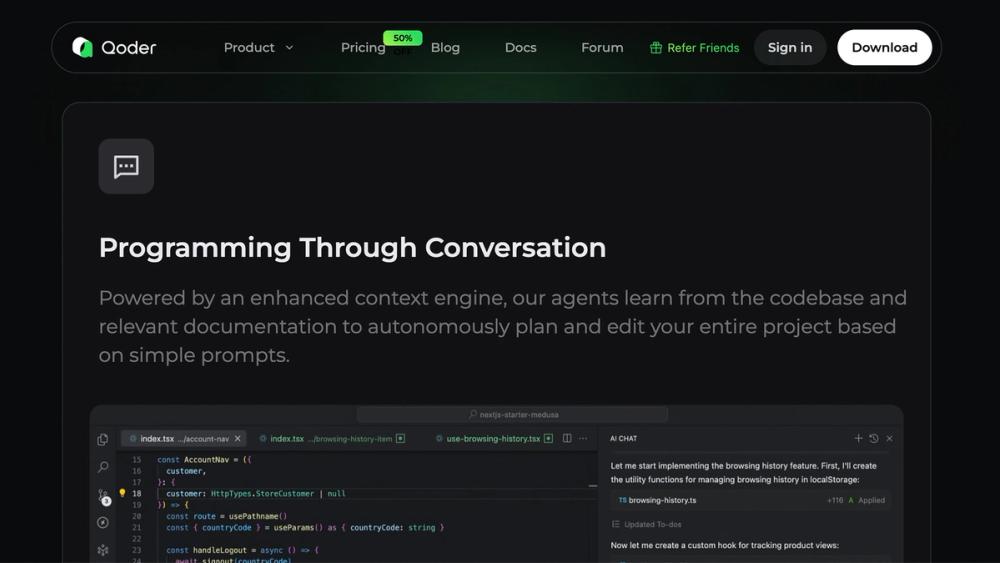Image resolution: width=1000 pixels, height=563 pixels.
Task: Open the Blog page
Action: point(445,48)
